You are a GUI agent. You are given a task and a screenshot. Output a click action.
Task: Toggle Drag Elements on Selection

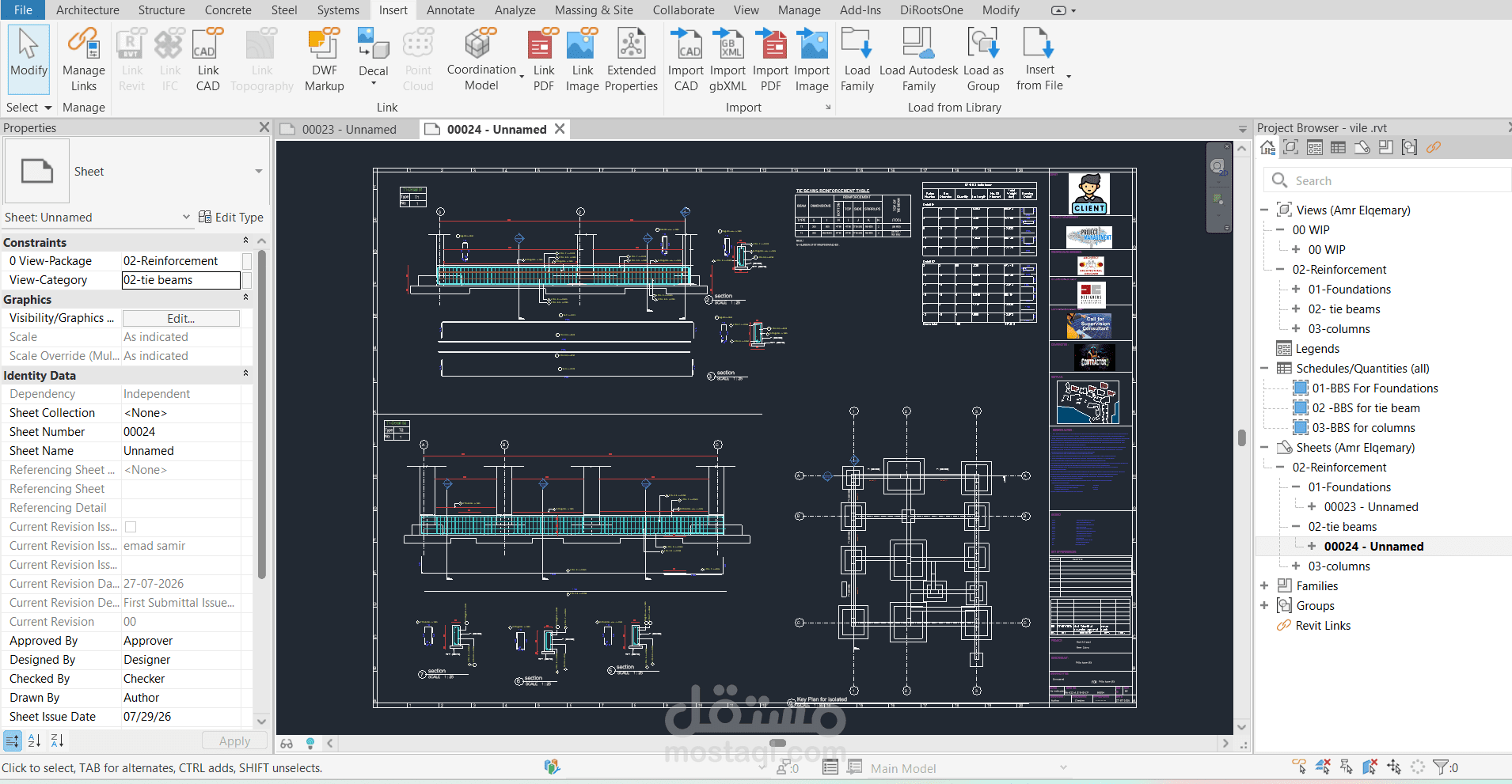[1394, 767]
